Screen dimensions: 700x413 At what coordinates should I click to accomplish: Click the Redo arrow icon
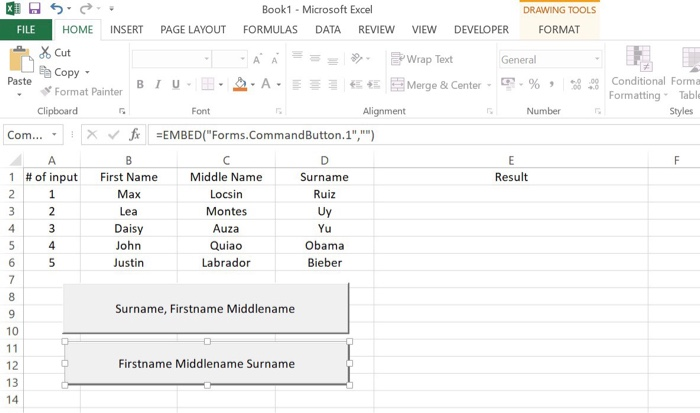[86, 8]
